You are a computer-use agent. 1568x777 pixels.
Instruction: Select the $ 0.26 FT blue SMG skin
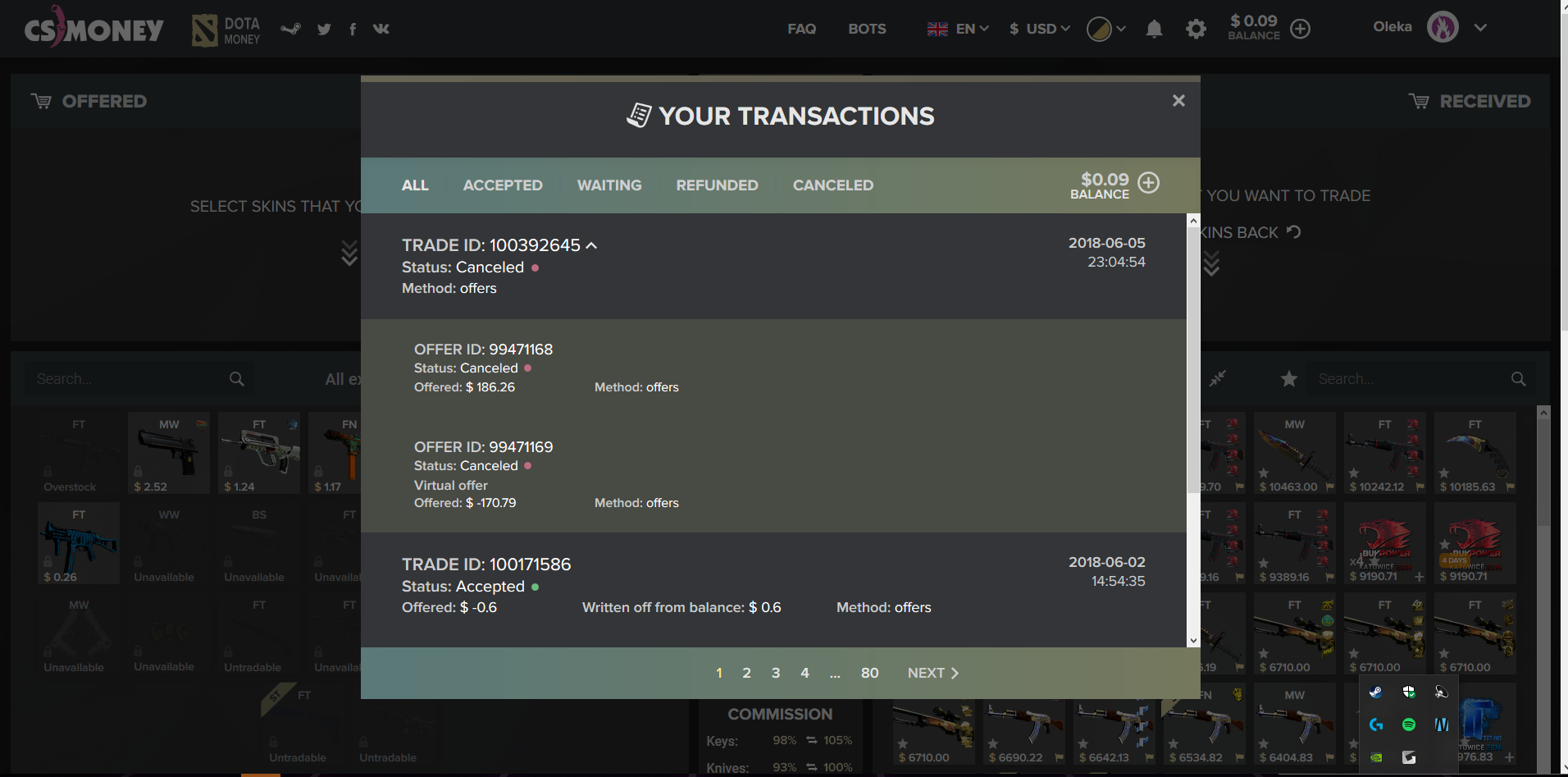[x=79, y=543]
